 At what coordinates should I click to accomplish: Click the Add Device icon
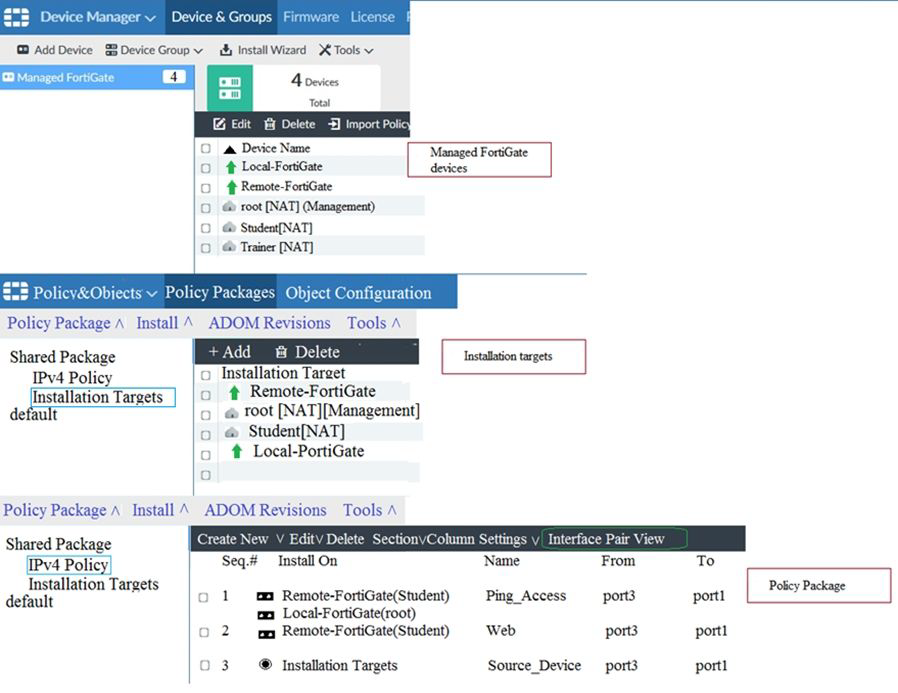coord(23,50)
